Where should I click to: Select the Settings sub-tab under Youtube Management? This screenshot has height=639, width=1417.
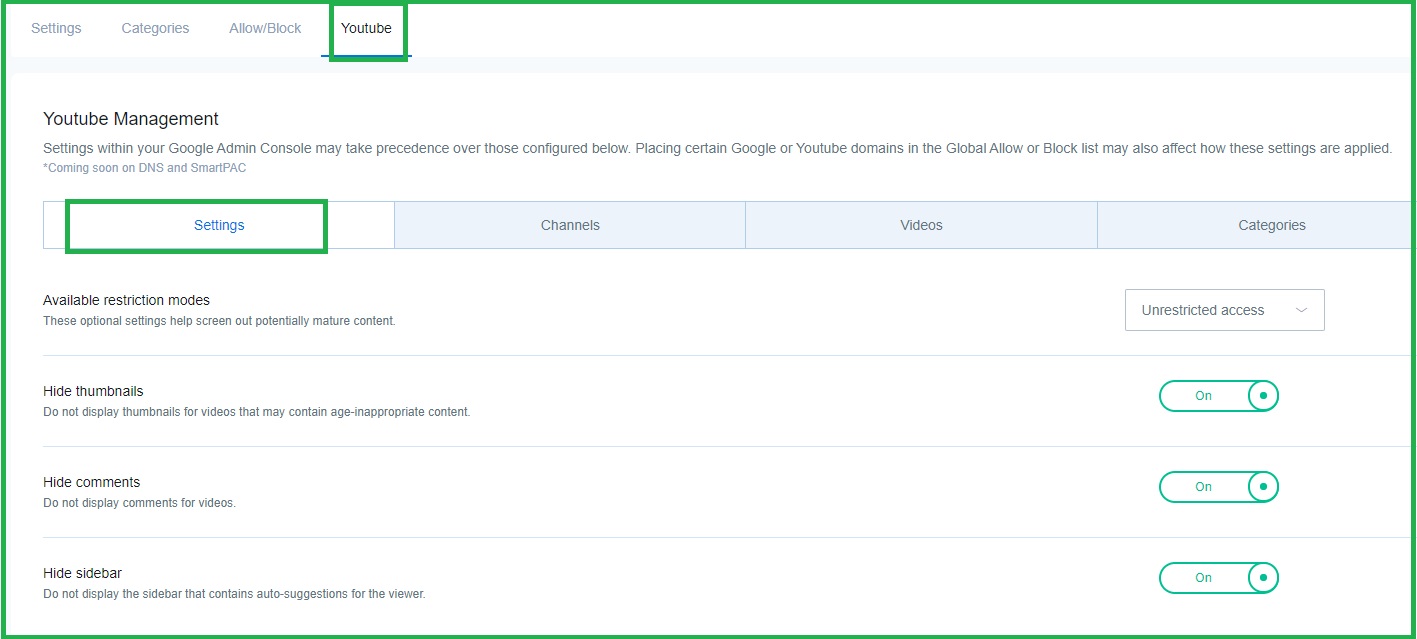click(x=219, y=225)
